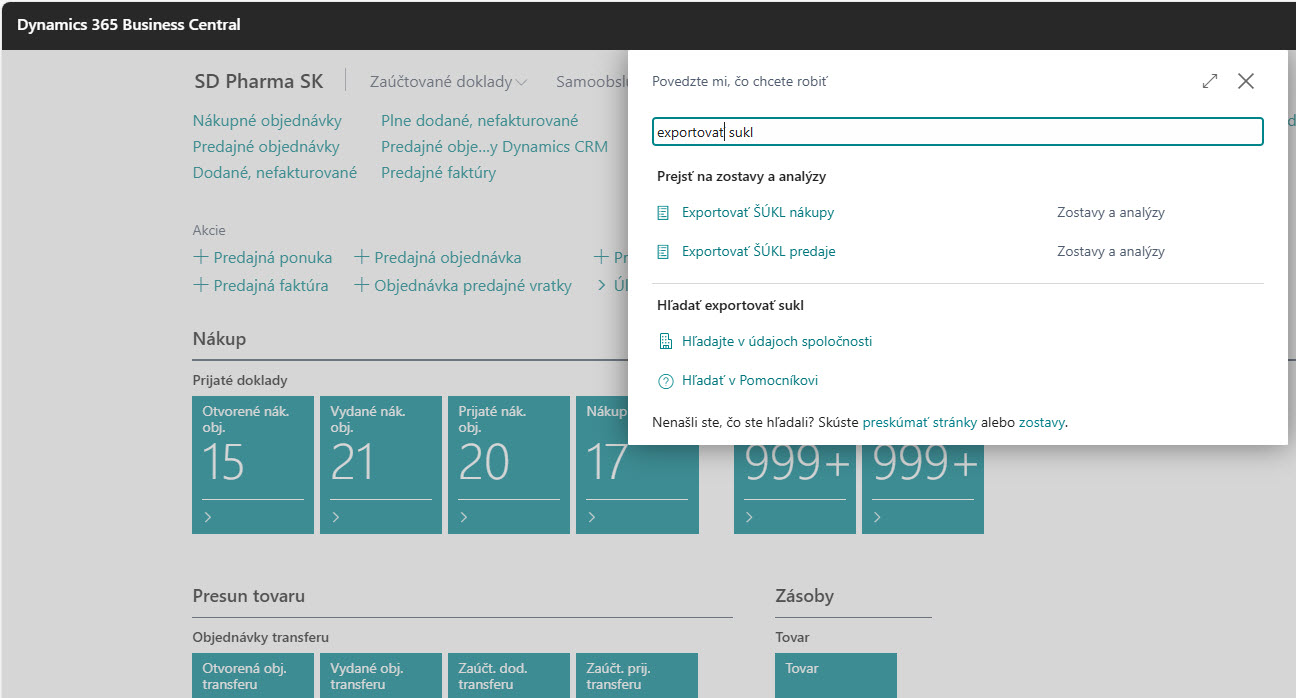The width and height of the screenshot is (1296, 698).
Task: Follow the preskúmať stránky link
Action: 919,422
